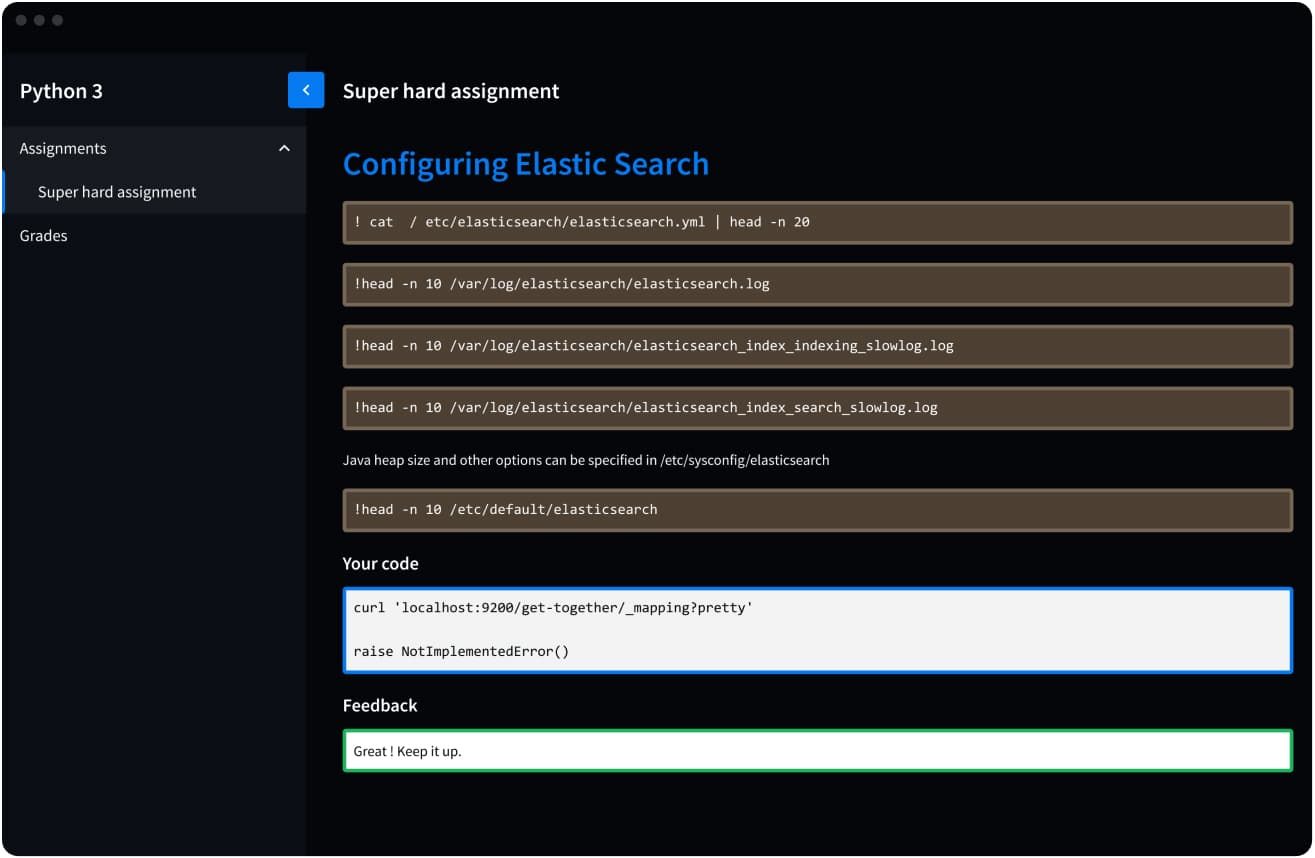Collapse the Assignments section chevron

[284, 148]
